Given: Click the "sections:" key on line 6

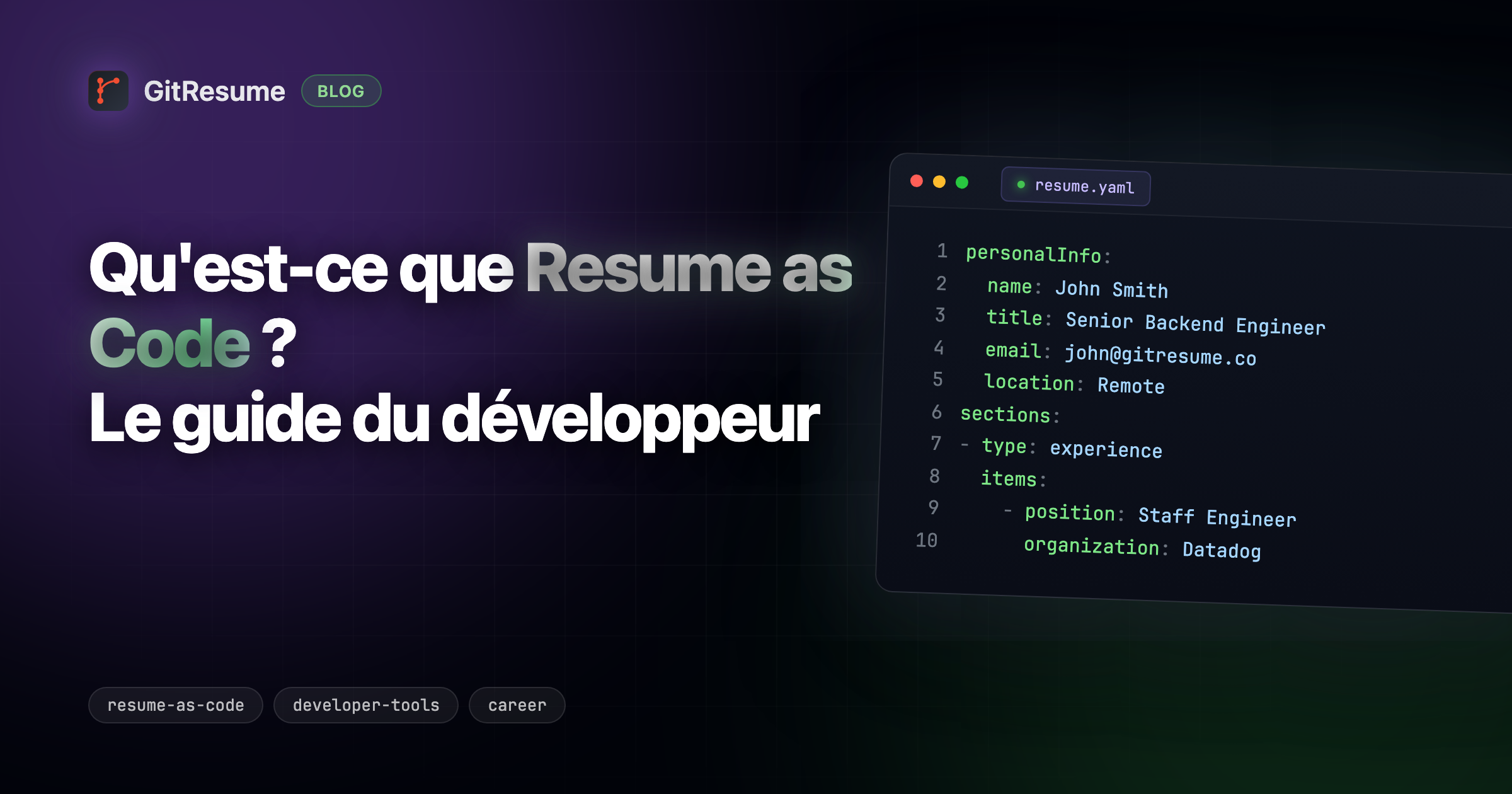Looking at the screenshot, I should click(x=1011, y=415).
